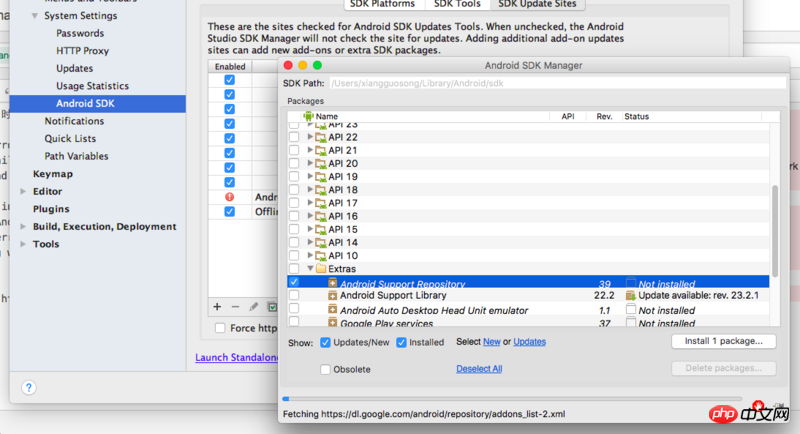Uncheck Android Support Repository checkbox
This screenshot has width=800, height=434.
[x=294, y=282]
